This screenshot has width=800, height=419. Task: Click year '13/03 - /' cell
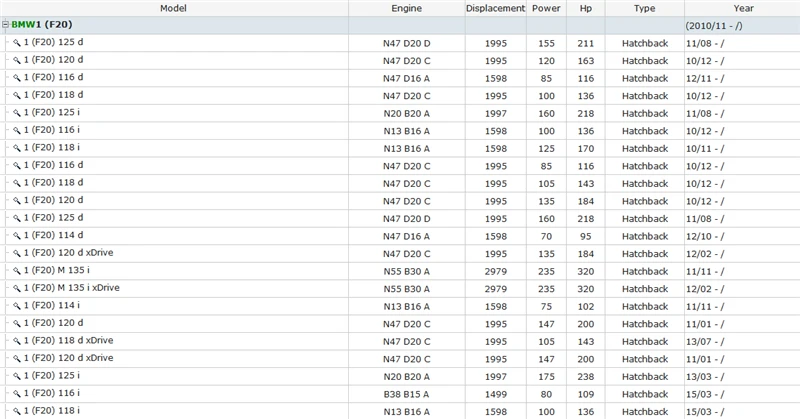tap(705, 377)
